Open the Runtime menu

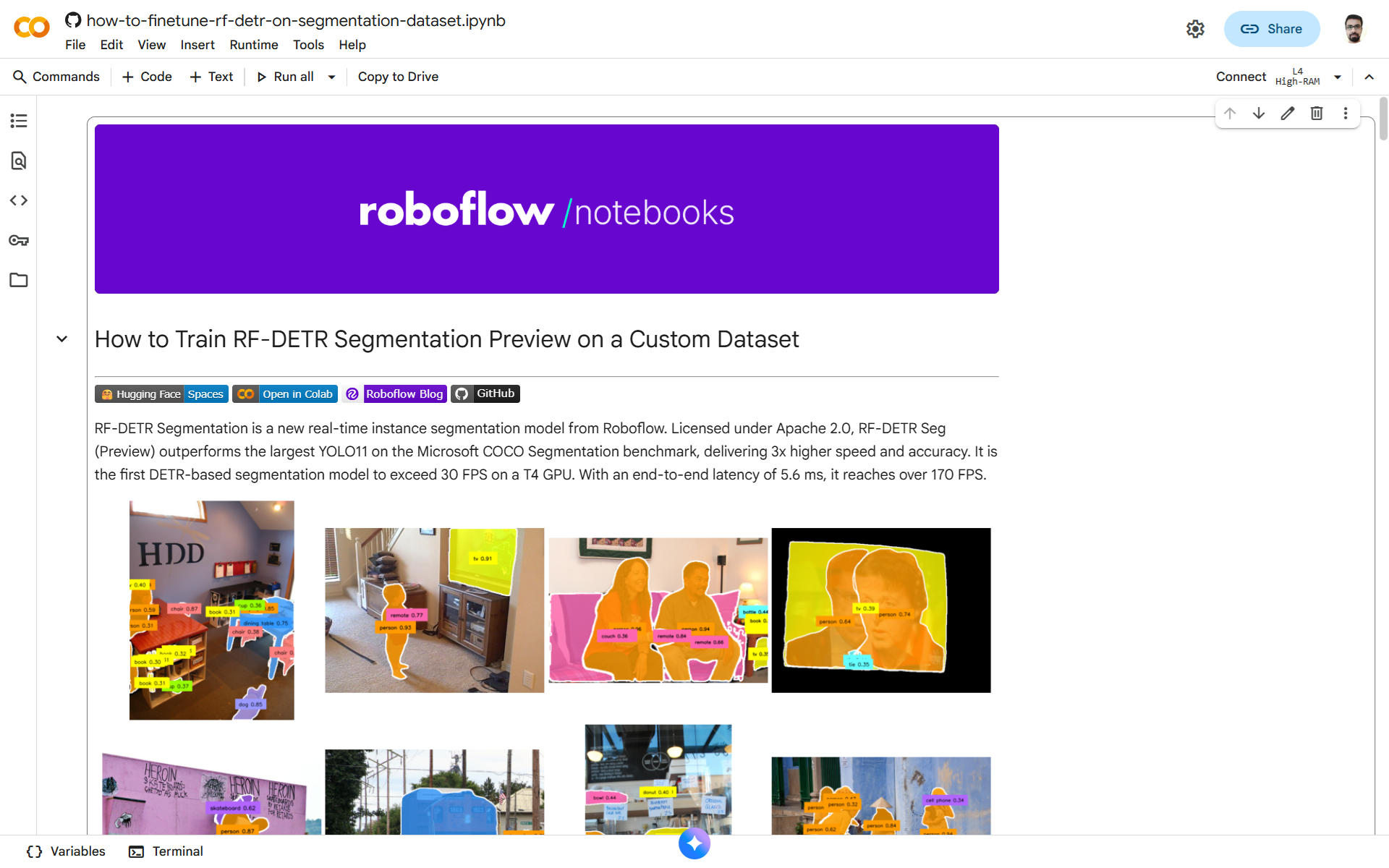coord(254,45)
